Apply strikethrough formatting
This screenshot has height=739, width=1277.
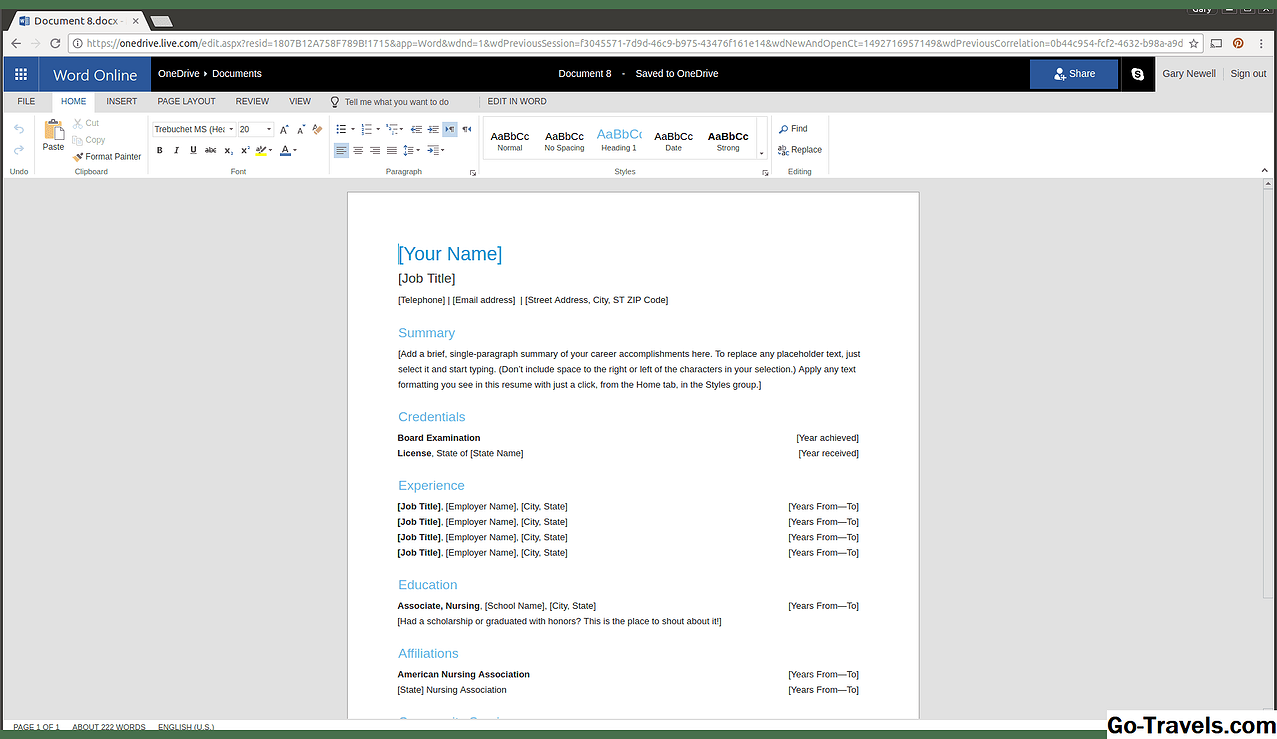[210, 150]
